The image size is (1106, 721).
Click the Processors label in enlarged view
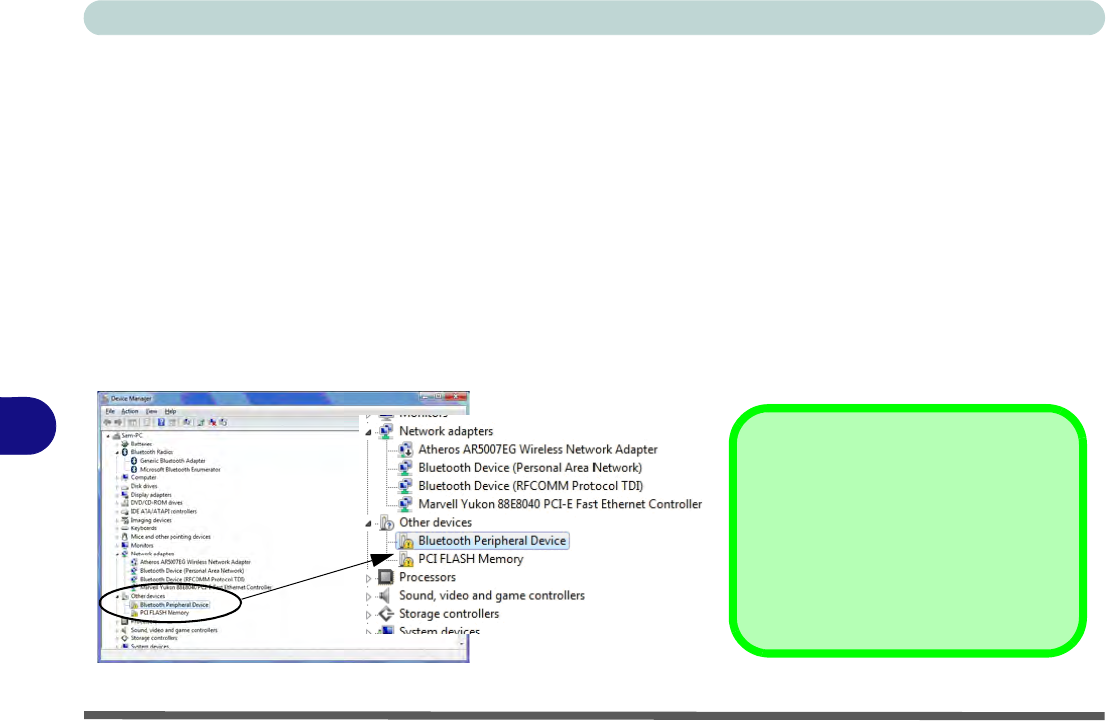[x=427, y=577]
